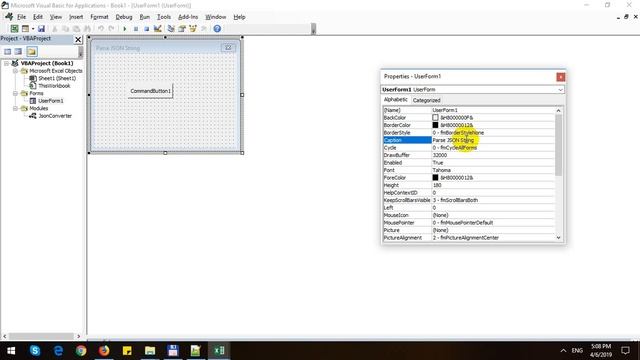This screenshot has width=640, height=360.
Task: Open Properties Window from toolbar icon
Action: [182, 29]
